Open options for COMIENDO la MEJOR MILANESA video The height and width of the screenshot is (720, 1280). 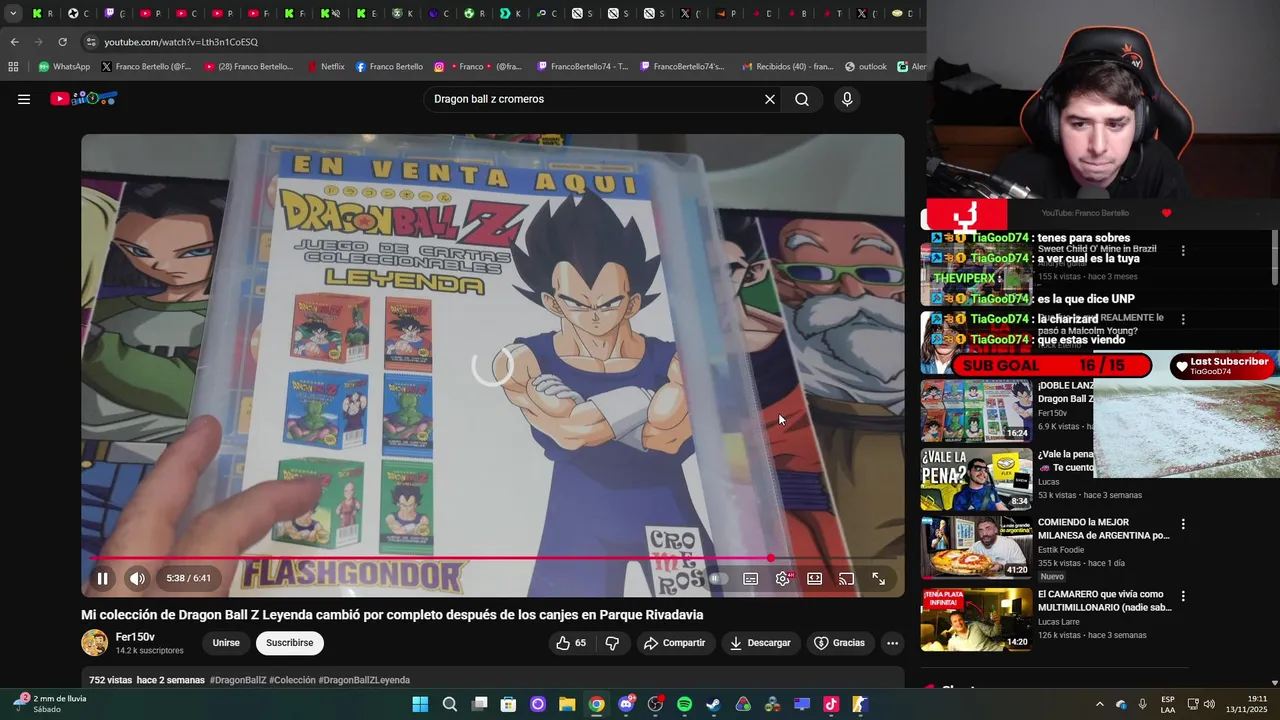coord(1183,524)
